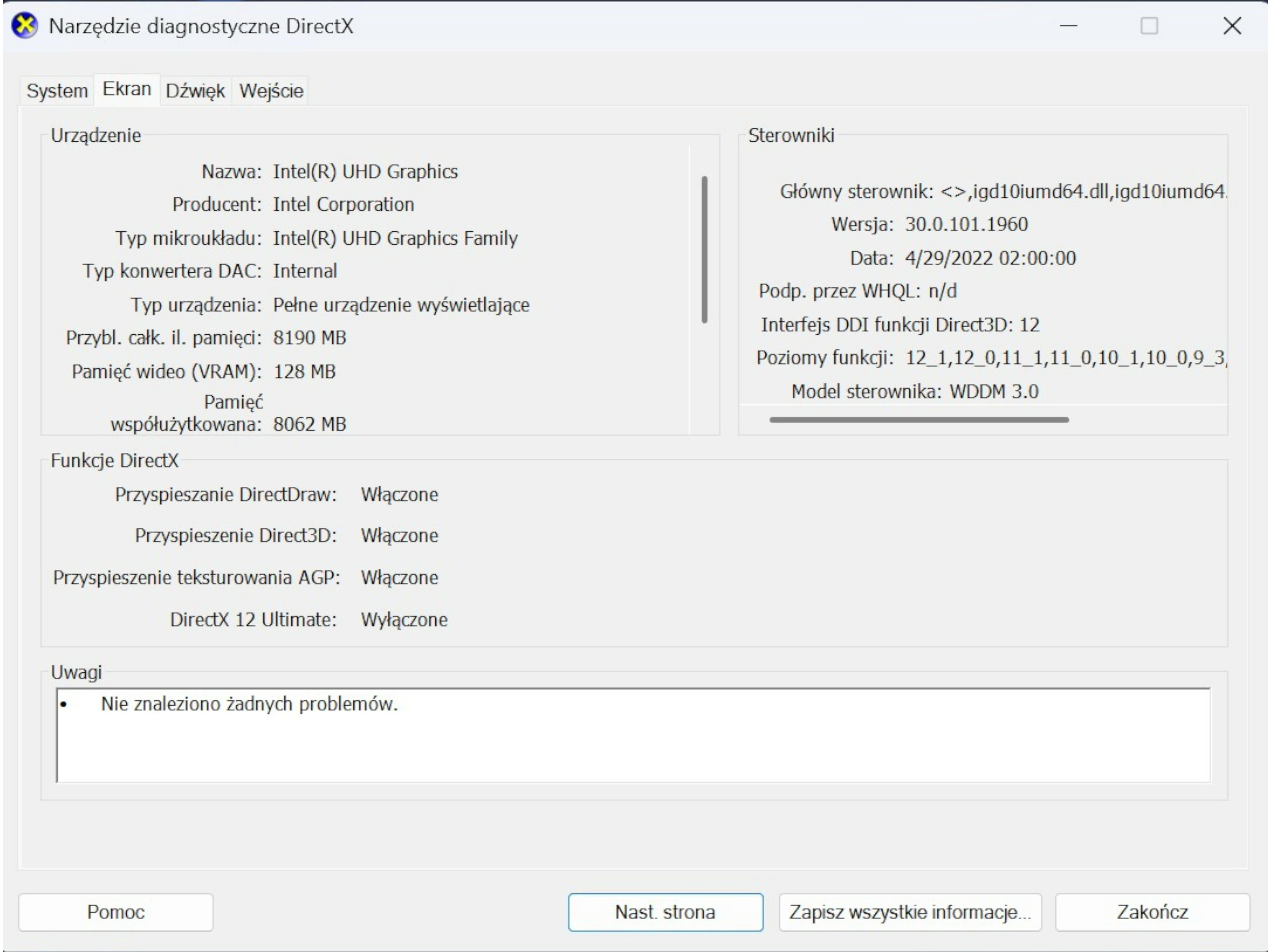Click the 'Przyspieszanie DirectDraw:' label

(226, 495)
